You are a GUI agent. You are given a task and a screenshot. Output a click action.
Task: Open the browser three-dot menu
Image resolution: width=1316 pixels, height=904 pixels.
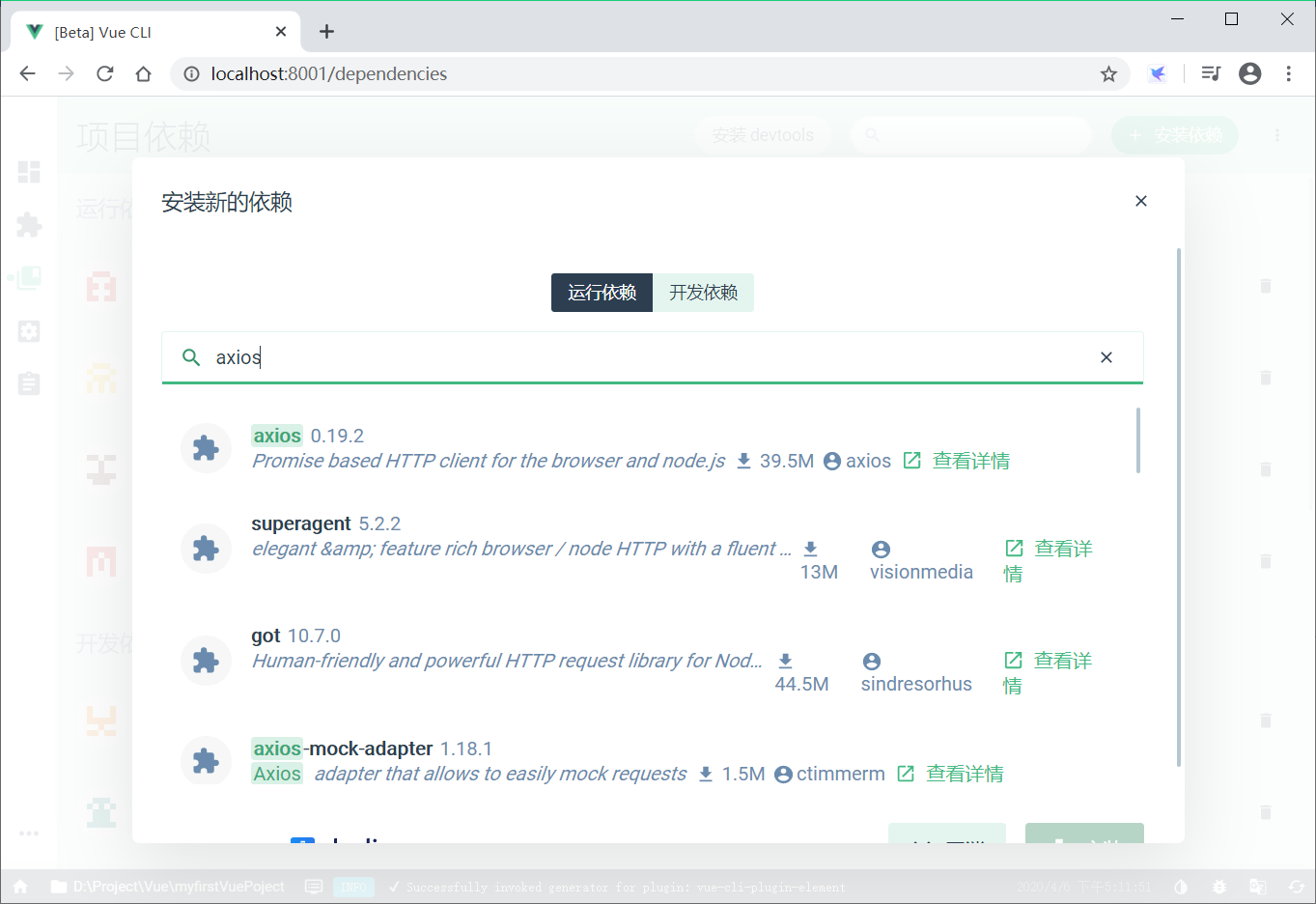pyautogui.click(x=1288, y=73)
